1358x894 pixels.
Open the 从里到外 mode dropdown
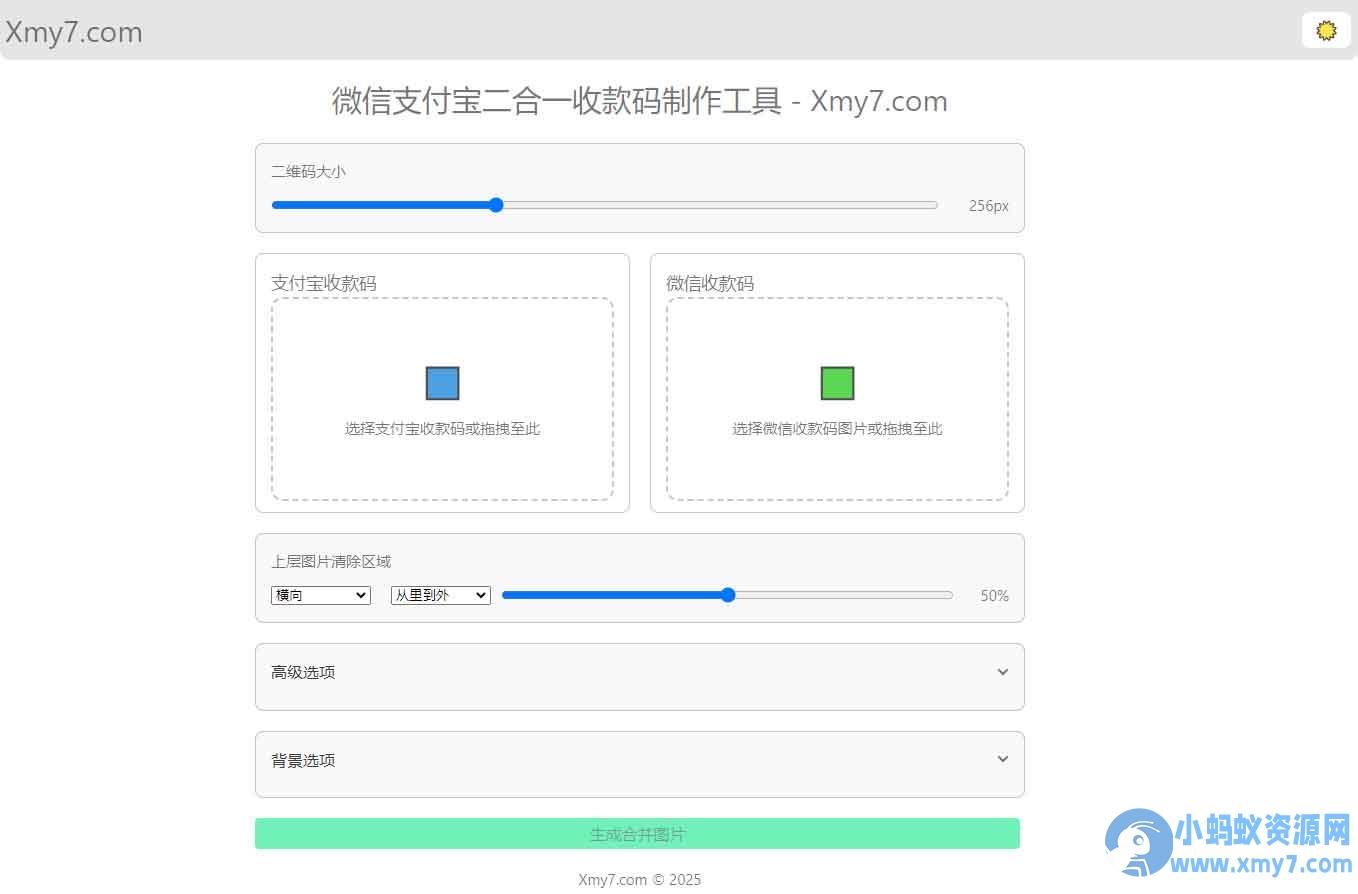click(x=441, y=595)
